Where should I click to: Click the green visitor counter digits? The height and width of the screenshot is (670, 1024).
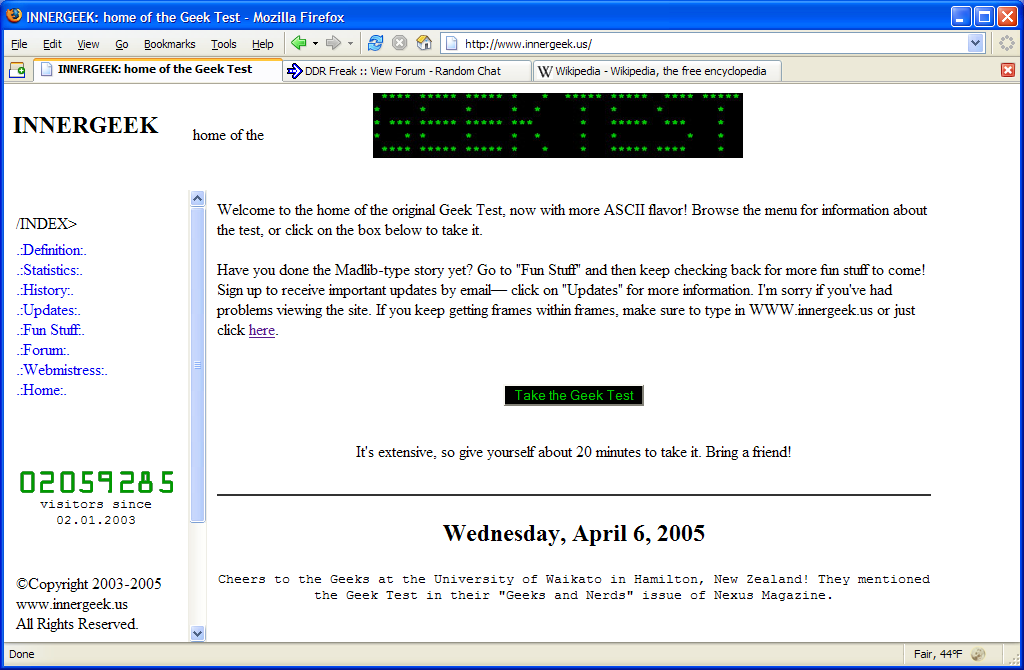97,483
